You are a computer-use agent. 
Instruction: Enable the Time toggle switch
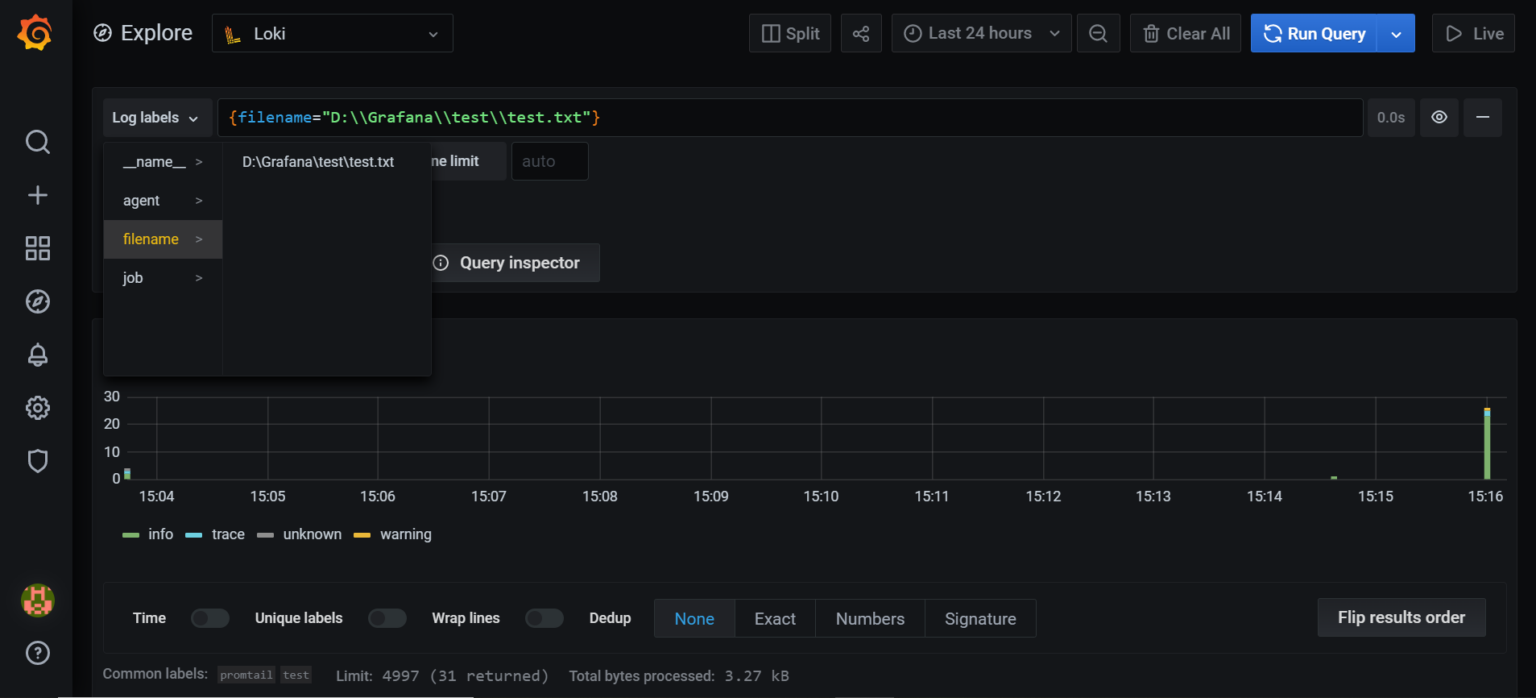coord(210,618)
